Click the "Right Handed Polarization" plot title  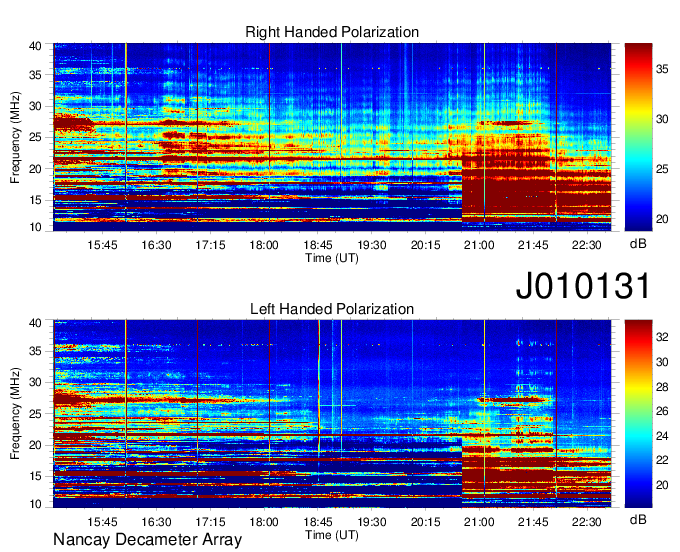[332, 32]
